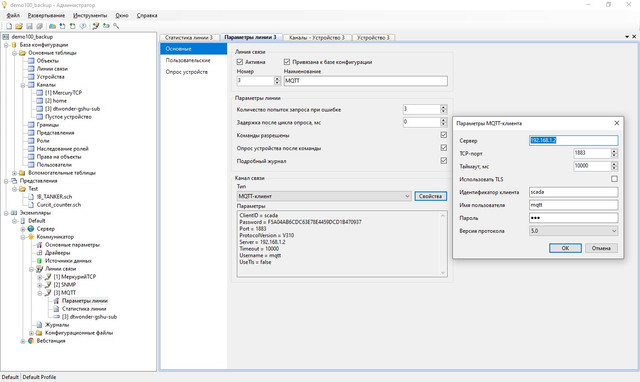Click the magnifier Find toolbar icon
Viewport: 640px width, 382px height.
tap(116, 26)
